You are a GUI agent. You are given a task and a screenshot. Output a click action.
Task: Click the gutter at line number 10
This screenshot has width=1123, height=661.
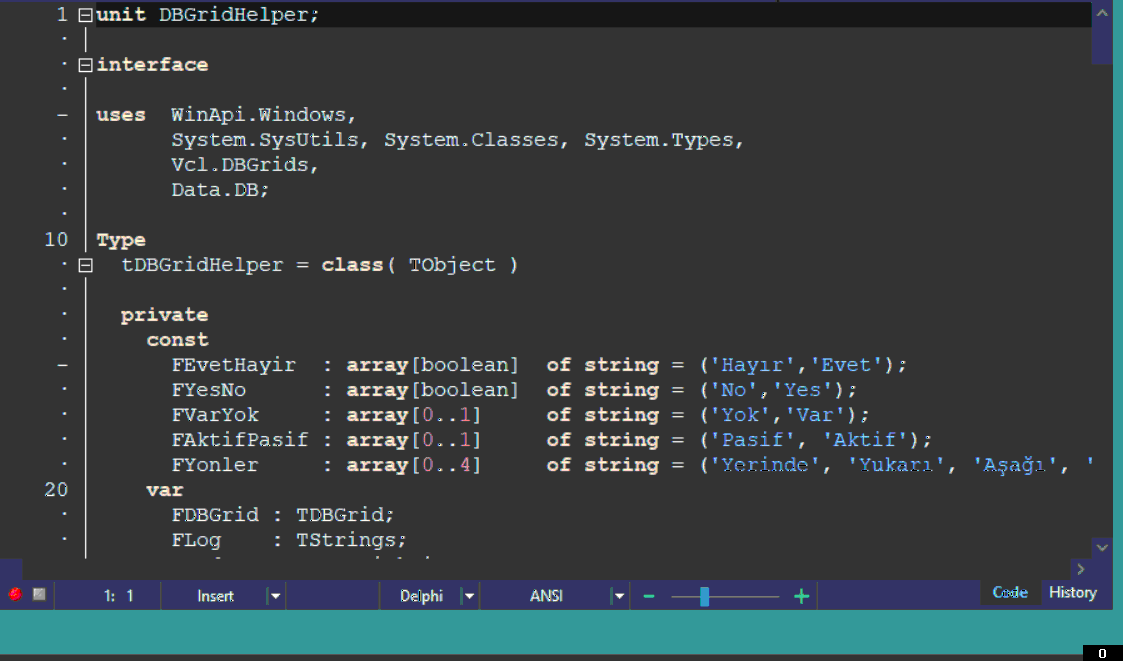click(56, 240)
